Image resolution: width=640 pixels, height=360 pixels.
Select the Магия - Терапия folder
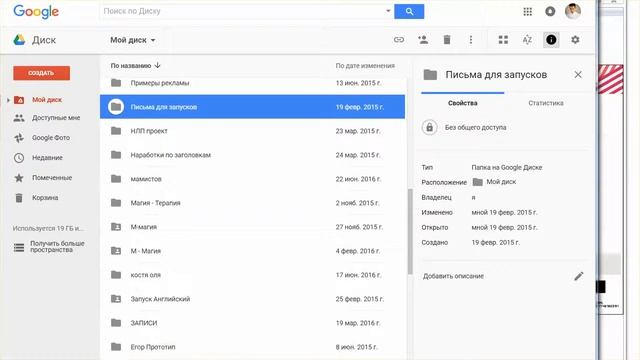[252, 203]
